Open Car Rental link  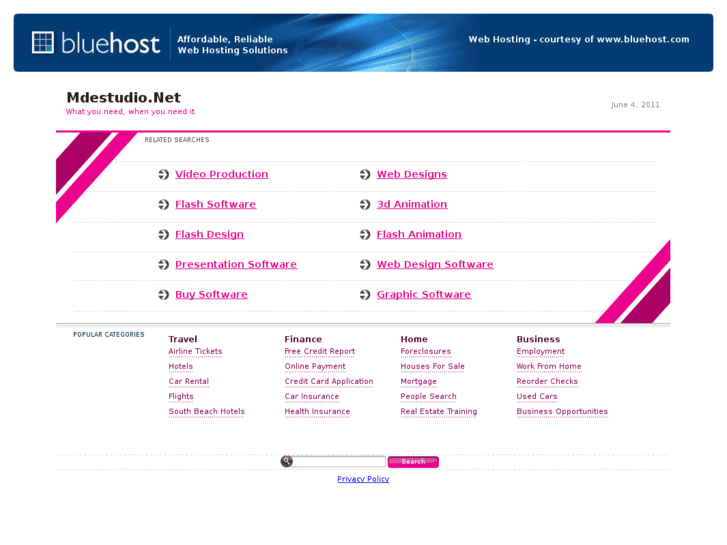click(x=189, y=381)
